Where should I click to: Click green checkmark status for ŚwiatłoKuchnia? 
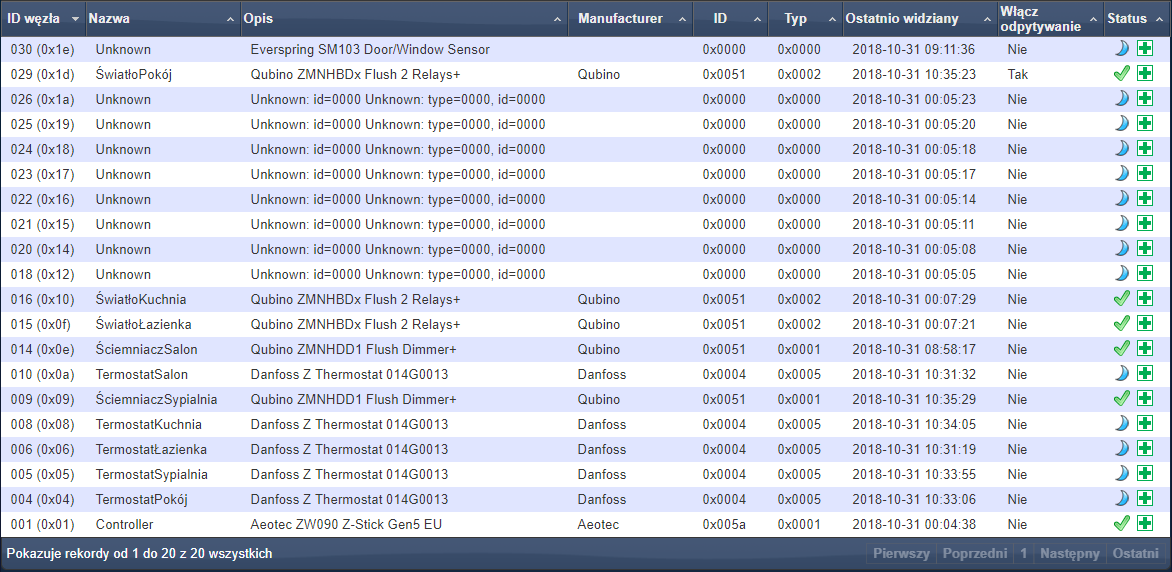coord(1121,299)
